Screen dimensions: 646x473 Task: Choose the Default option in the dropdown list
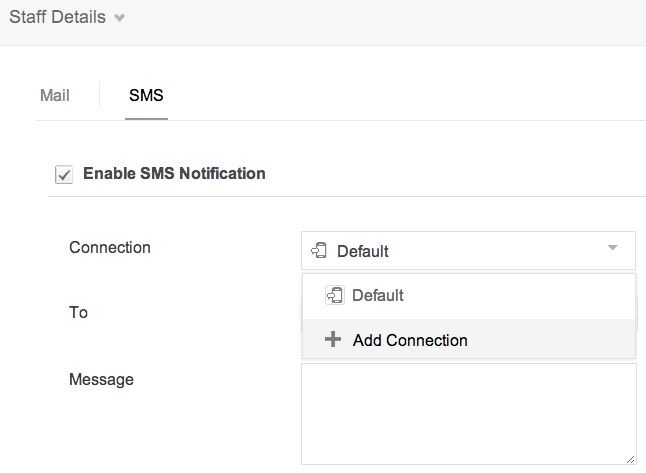click(377, 295)
